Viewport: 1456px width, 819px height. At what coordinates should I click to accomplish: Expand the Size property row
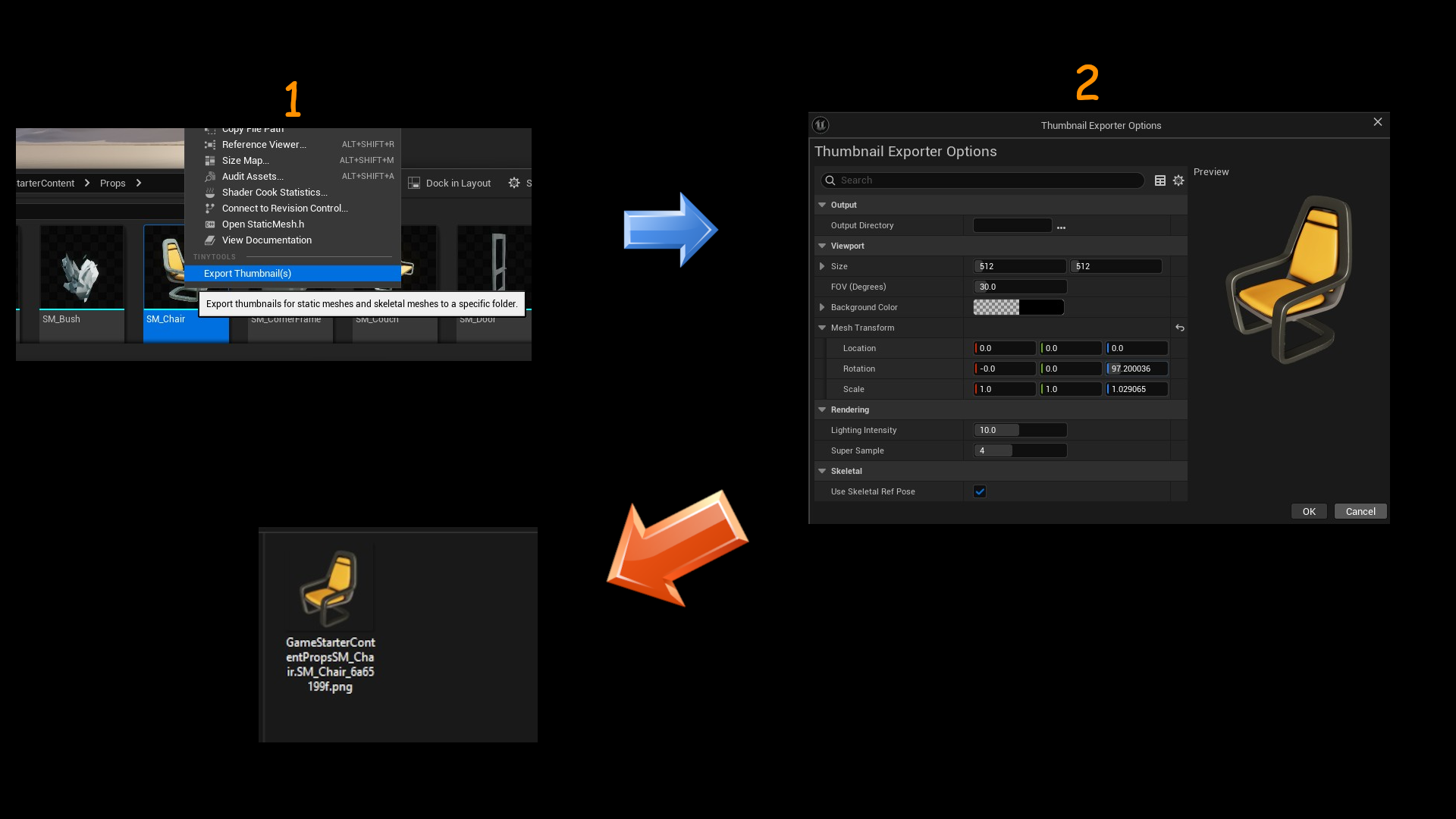(x=822, y=267)
